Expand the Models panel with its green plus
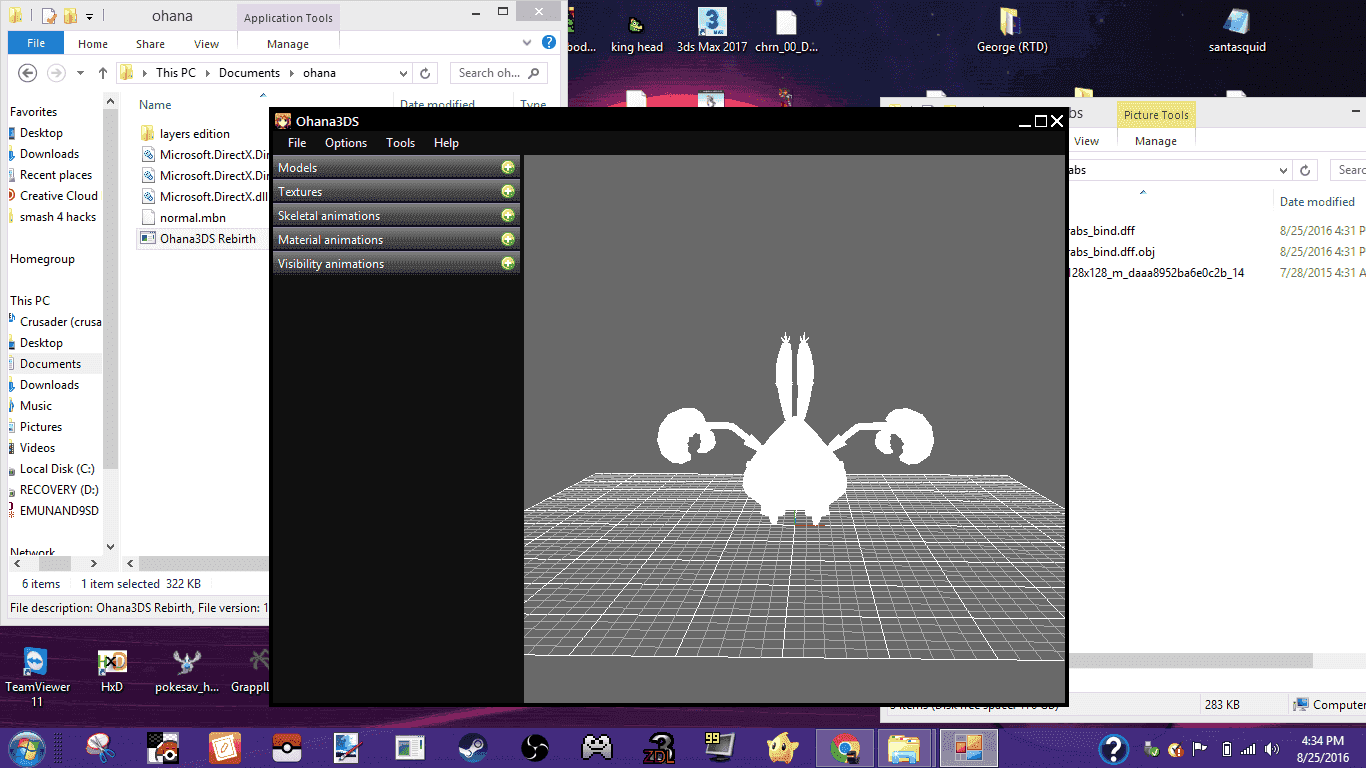Screen dimensions: 1366x768 click(x=508, y=168)
